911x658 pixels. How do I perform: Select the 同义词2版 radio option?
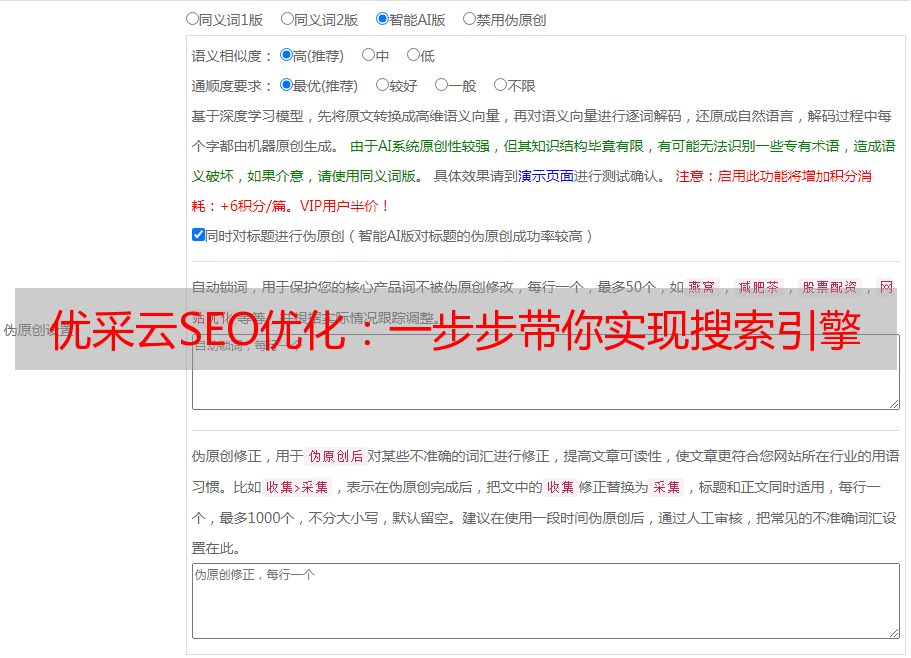coord(287,19)
